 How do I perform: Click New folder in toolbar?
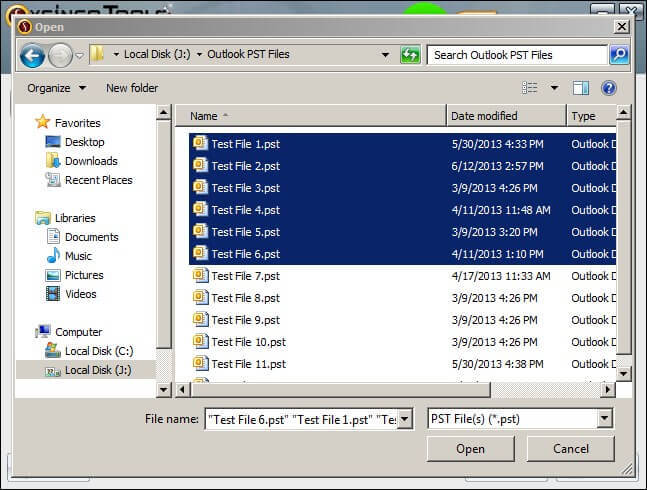(x=132, y=88)
